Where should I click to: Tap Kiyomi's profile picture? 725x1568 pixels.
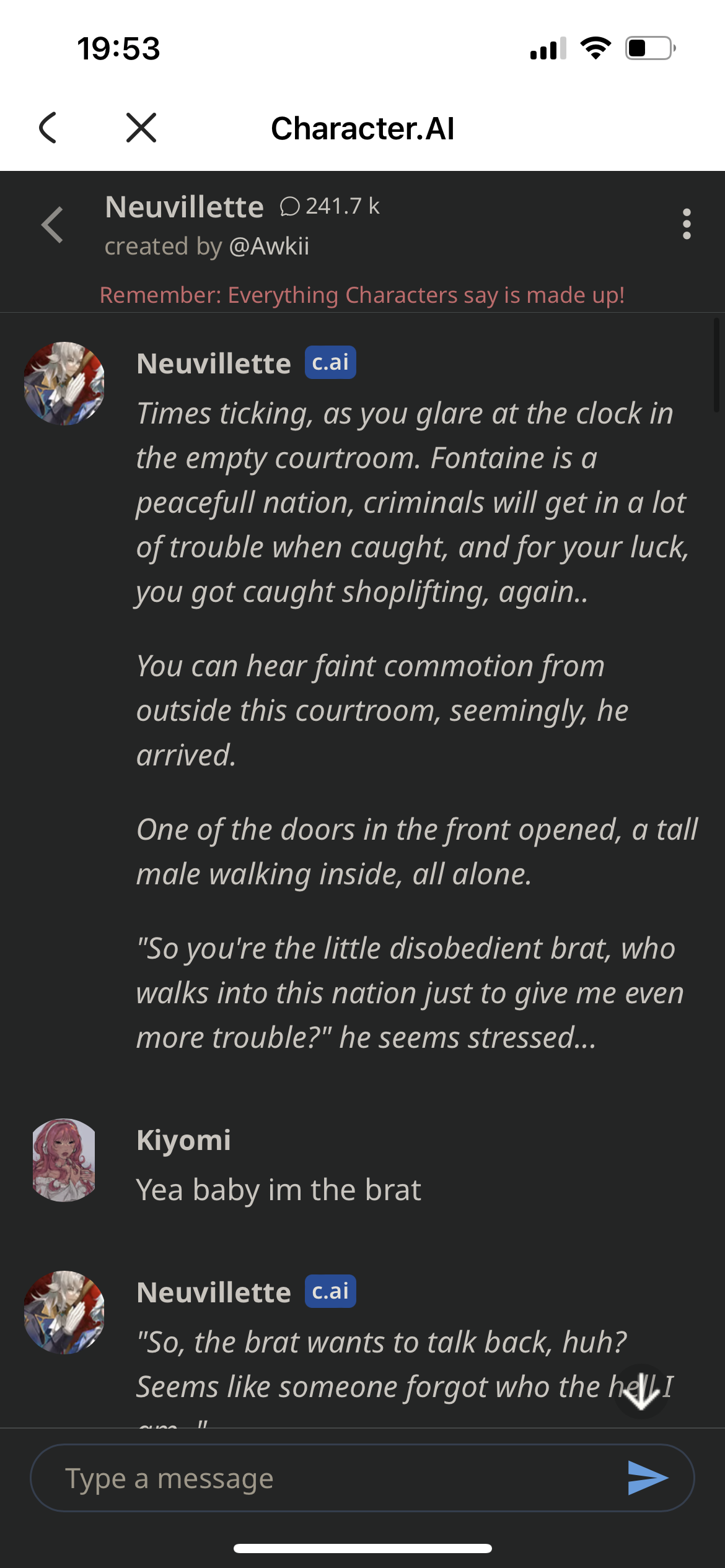64,1160
